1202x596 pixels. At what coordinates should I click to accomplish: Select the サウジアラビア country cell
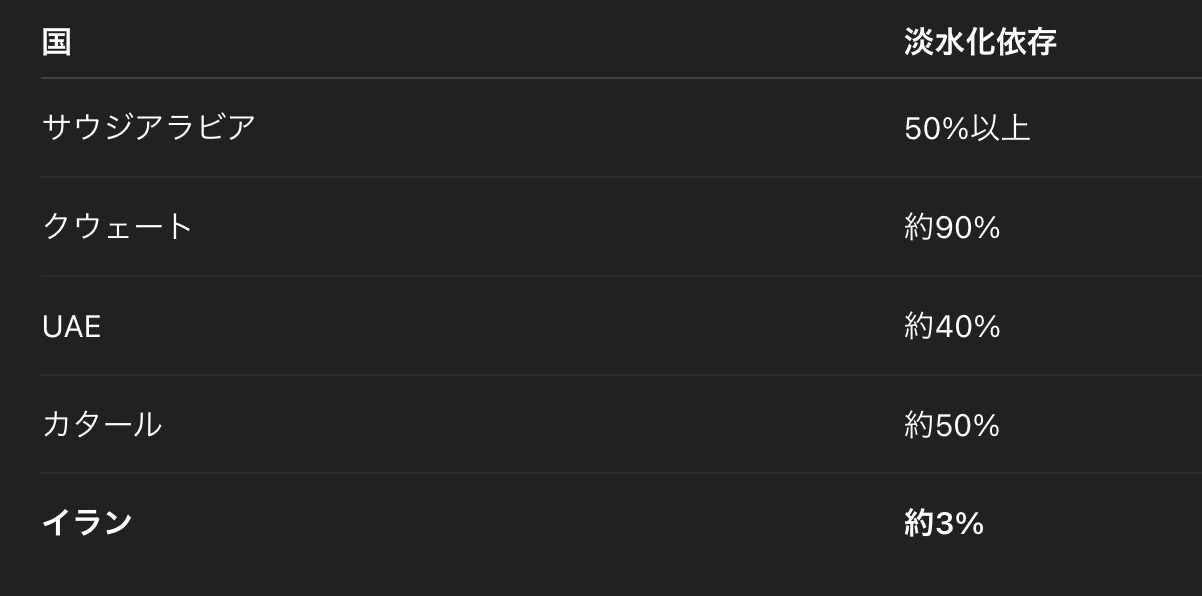pos(149,127)
